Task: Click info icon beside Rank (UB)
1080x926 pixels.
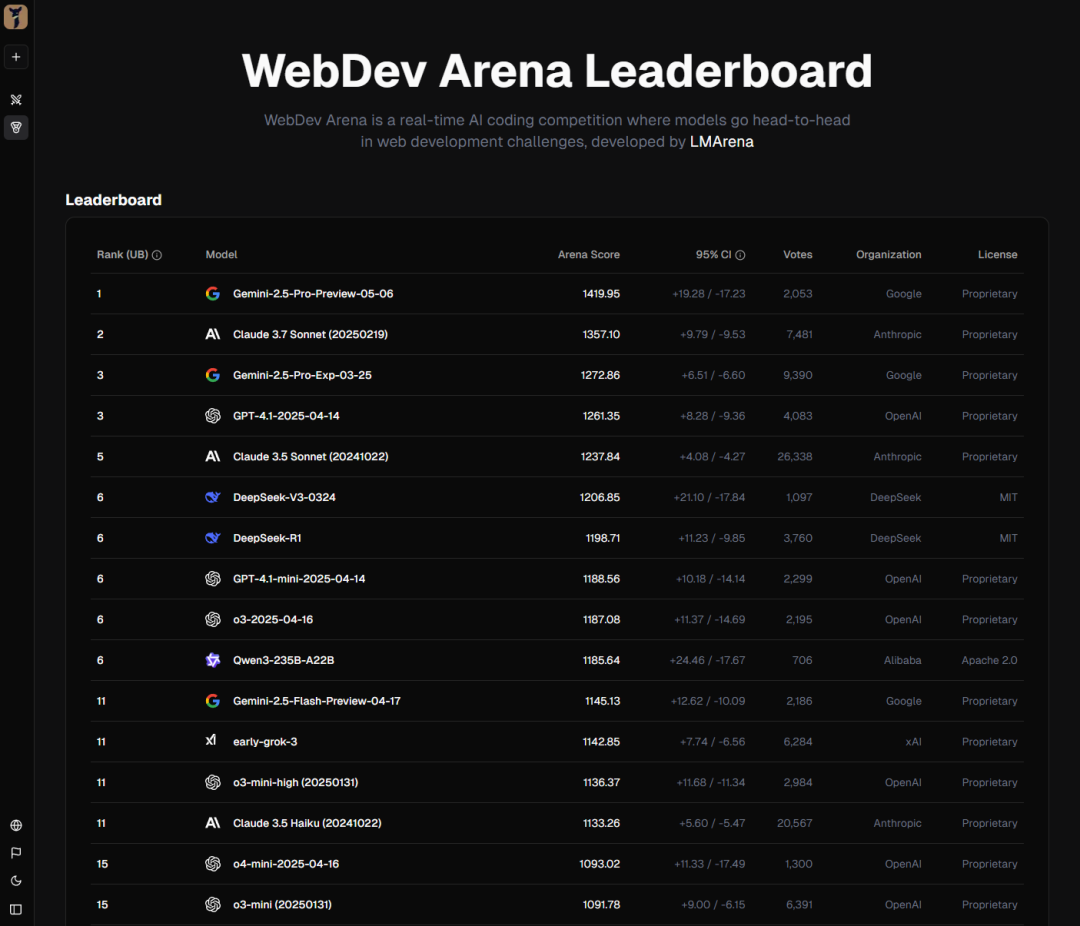Action: click(x=157, y=255)
